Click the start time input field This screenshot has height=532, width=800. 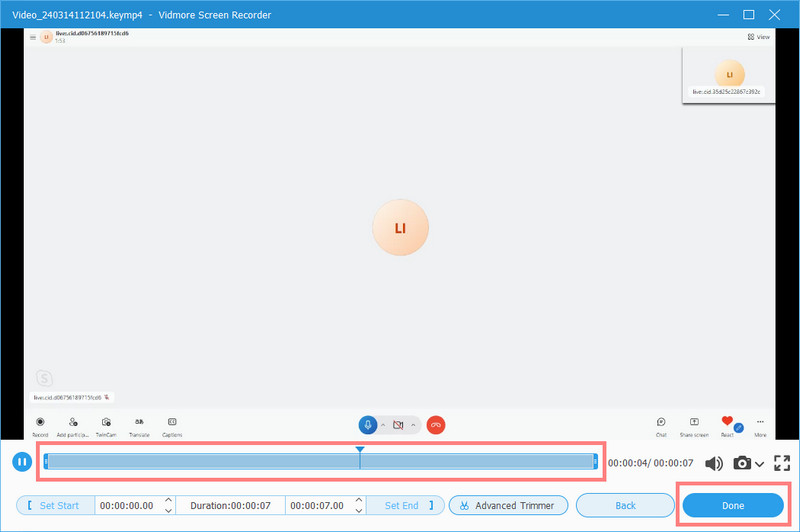coord(127,506)
